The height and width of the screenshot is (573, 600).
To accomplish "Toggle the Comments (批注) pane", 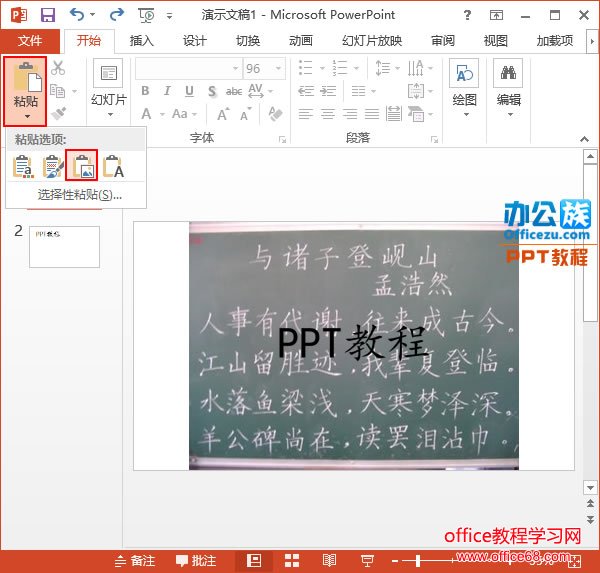I will [196, 560].
